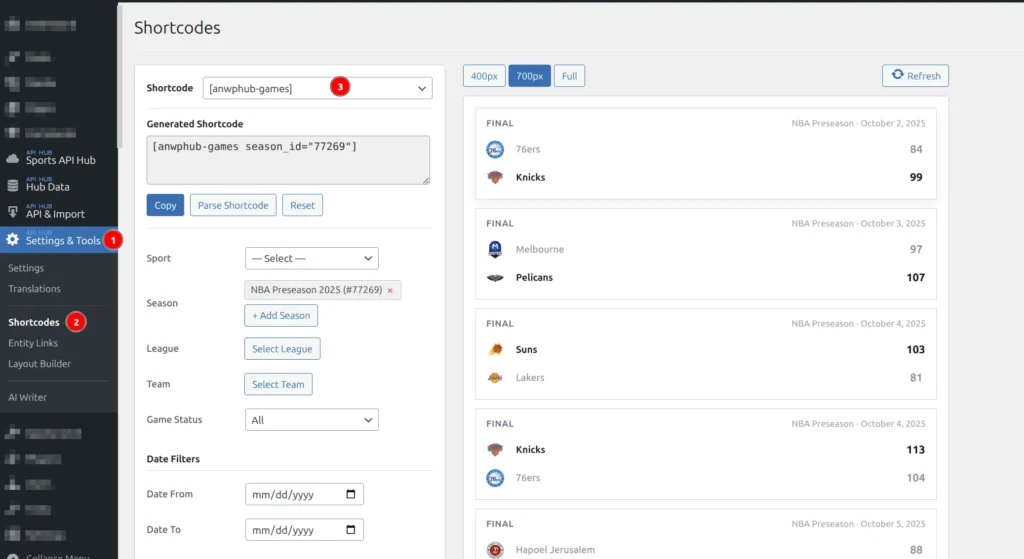The image size is (1024, 559).
Task: Reset the shortcode form
Action: click(x=302, y=205)
